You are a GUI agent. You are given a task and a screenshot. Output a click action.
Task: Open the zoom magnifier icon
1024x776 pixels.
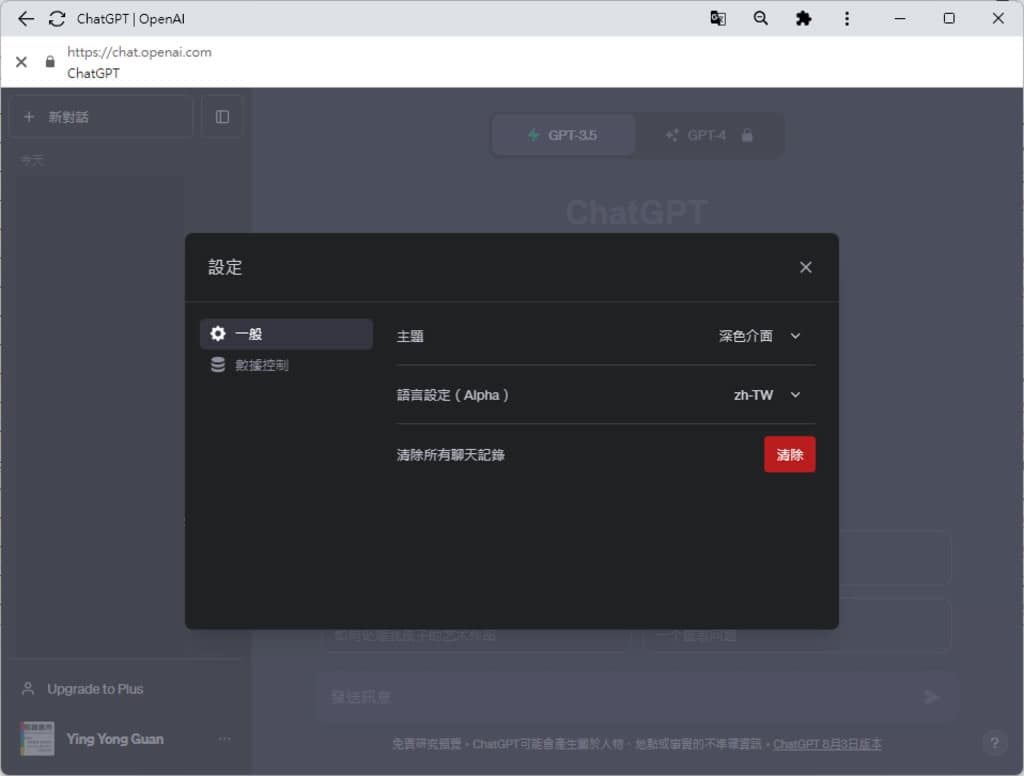tap(760, 18)
